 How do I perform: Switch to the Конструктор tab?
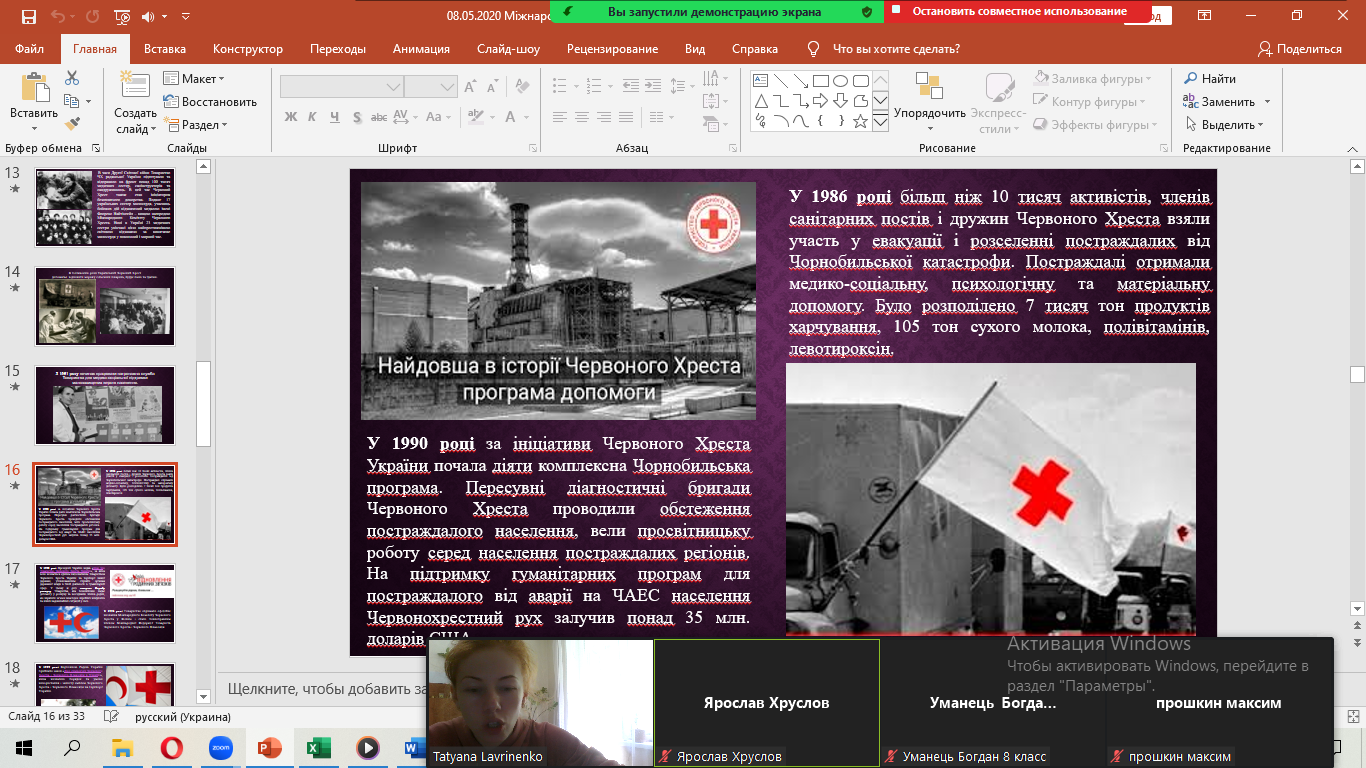click(x=248, y=49)
